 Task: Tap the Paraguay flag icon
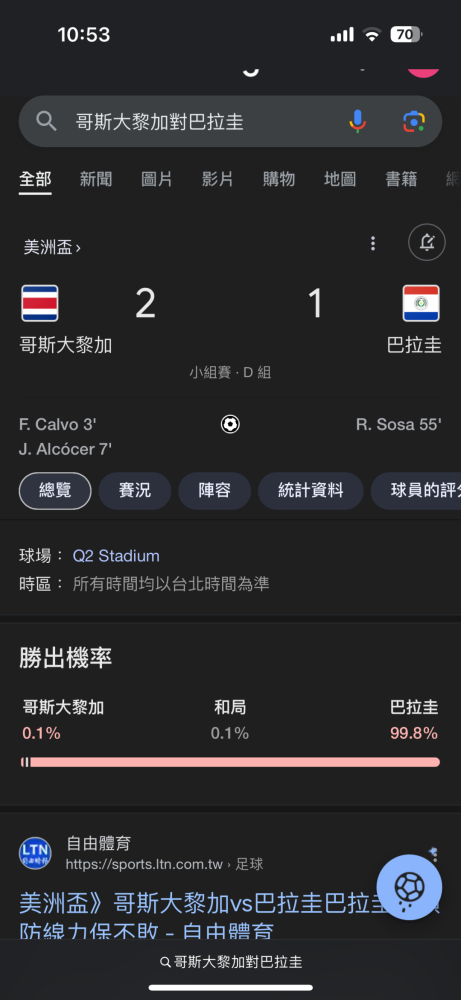(x=421, y=303)
